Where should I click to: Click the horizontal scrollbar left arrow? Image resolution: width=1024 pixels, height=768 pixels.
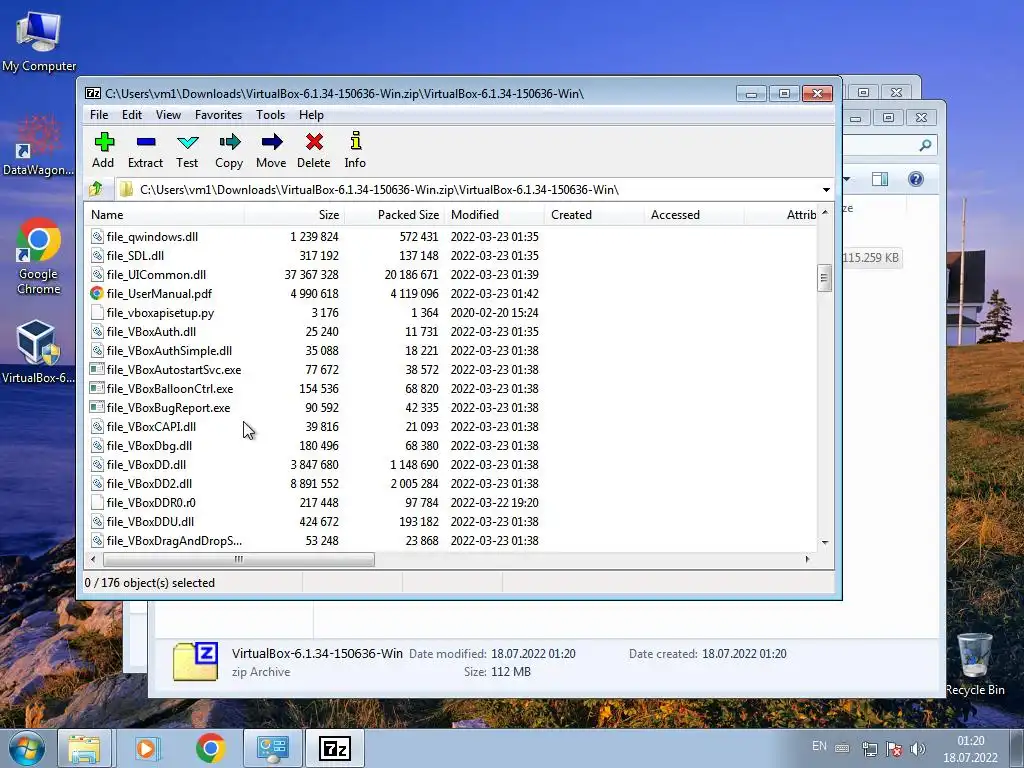(93, 559)
